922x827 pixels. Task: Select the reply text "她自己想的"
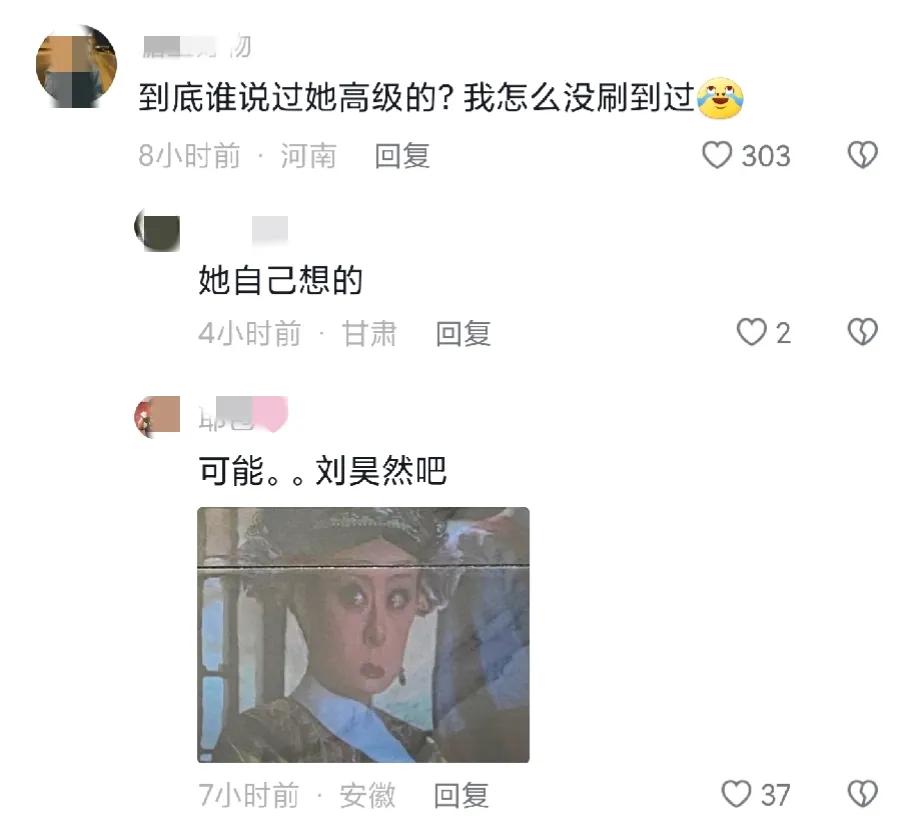(280, 280)
